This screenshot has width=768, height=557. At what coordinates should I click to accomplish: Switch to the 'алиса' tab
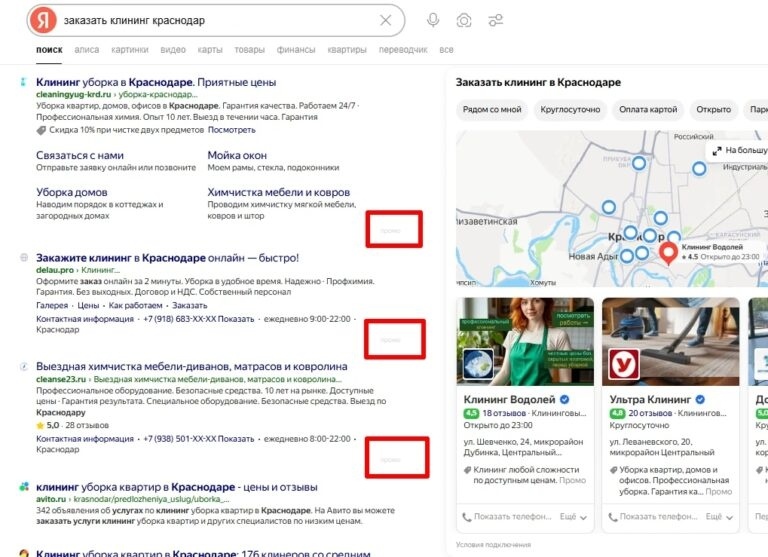[87, 49]
